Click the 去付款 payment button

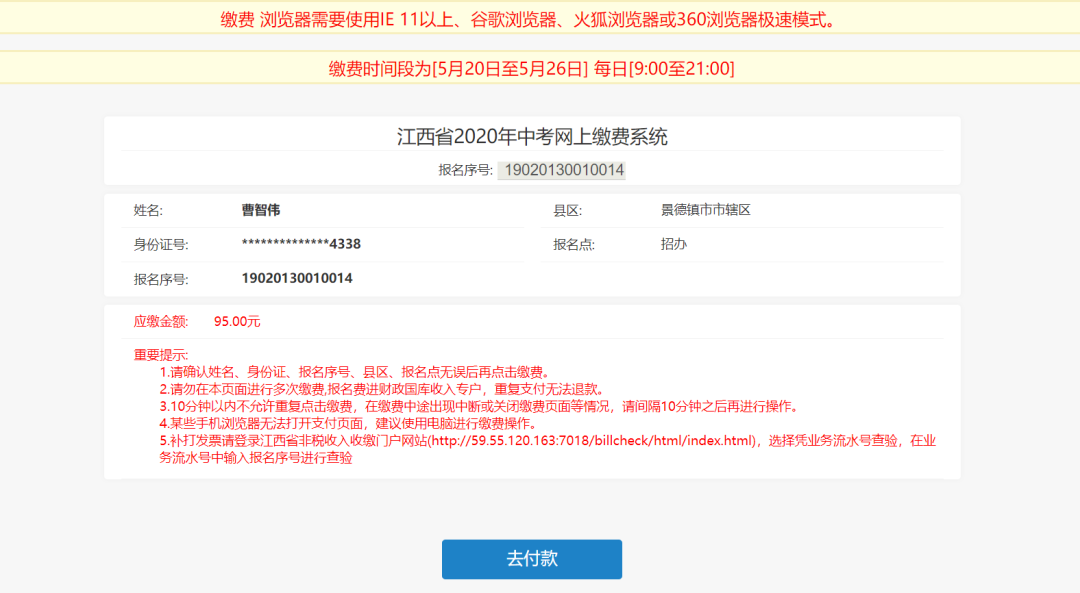532,559
